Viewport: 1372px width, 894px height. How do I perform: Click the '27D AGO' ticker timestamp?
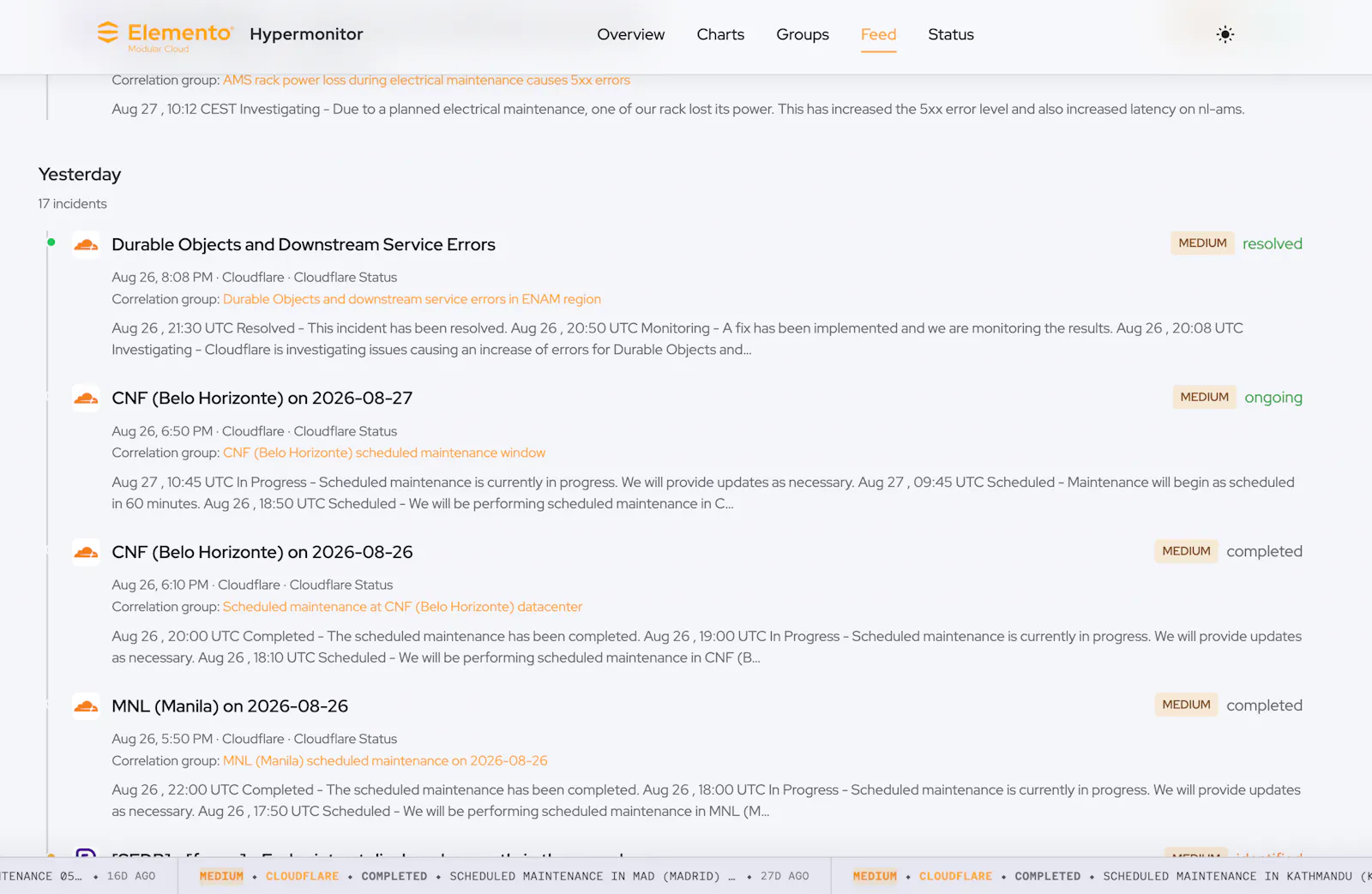(x=785, y=876)
